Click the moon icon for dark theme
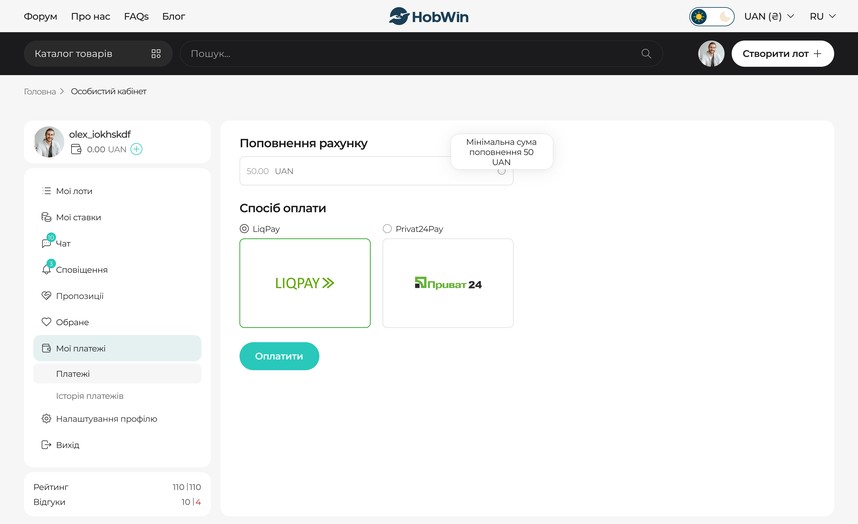This screenshot has width=858, height=524. coord(724,16)
